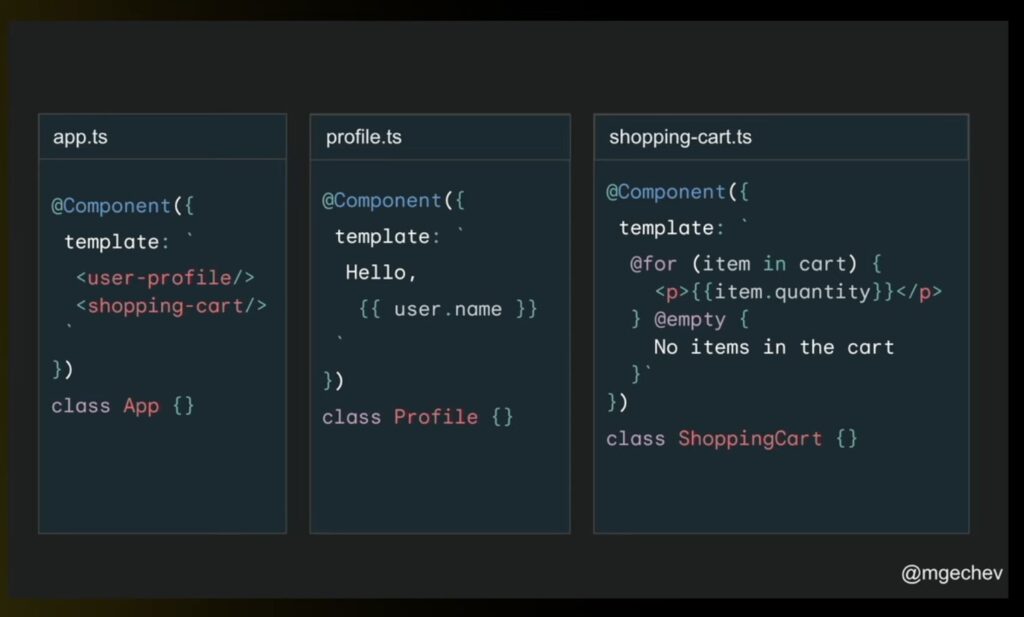Click the {{ user.name }} interpolation
Screen dimensions: 1024x617
tap(448, 308)
